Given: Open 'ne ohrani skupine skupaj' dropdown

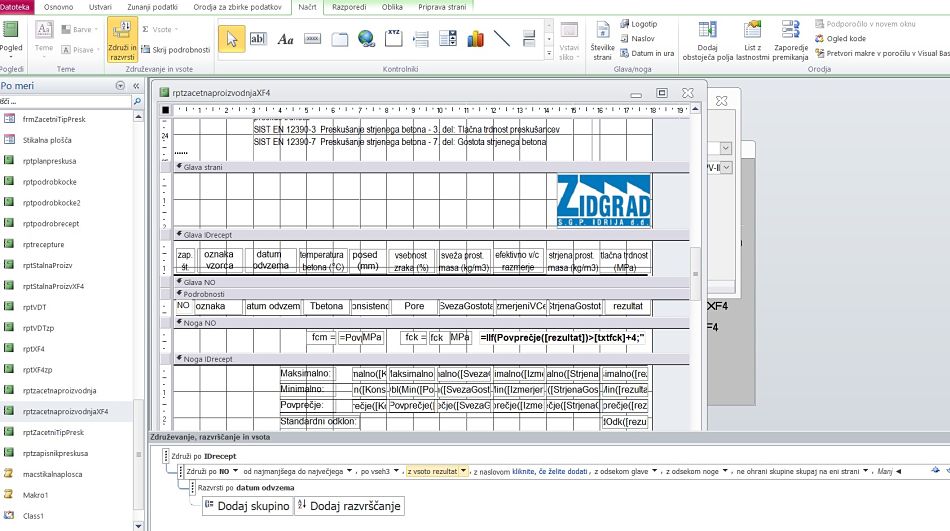Looking at the screenshot, I should click(x=865, y=471).
